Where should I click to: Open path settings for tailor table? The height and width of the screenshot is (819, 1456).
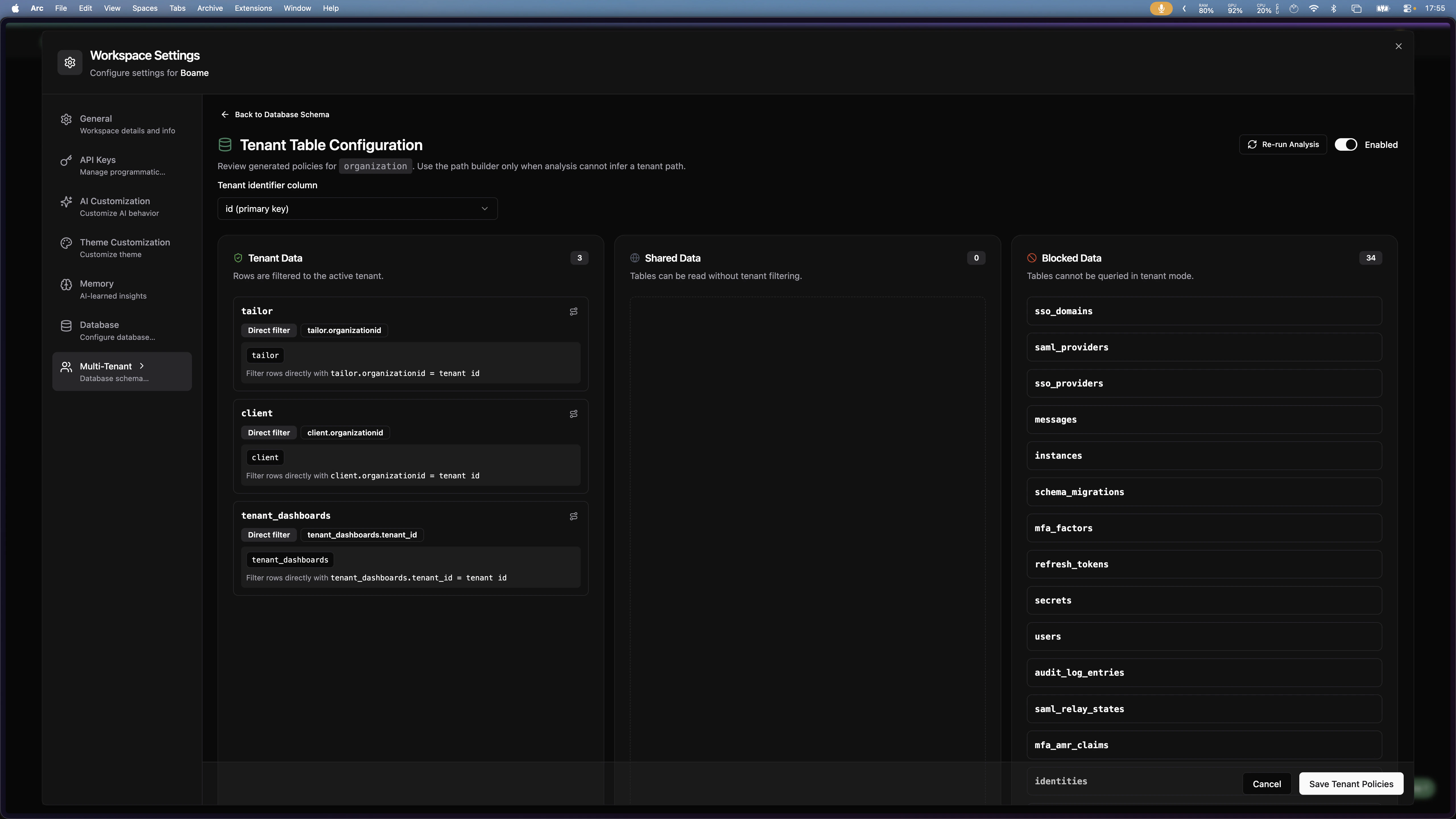pyautogui.click(x=574, y=311)
